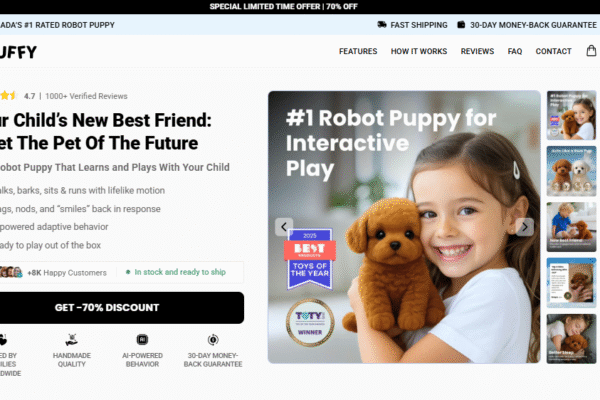The height and width of the screenshot is (400, 600).
Task: Click the happy customers avatar group
Action: 11,272
